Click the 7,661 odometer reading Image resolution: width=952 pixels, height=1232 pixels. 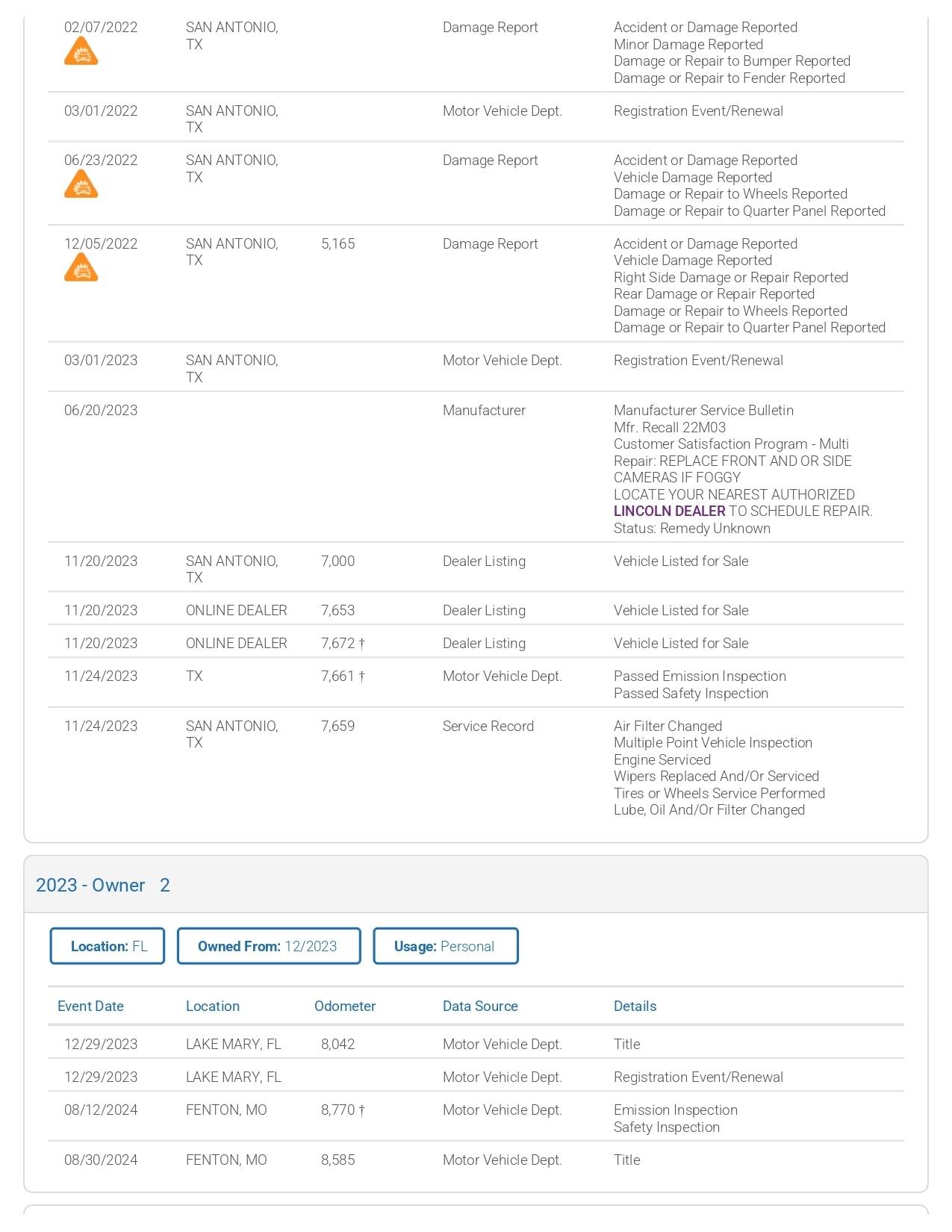tap(338, 676)
